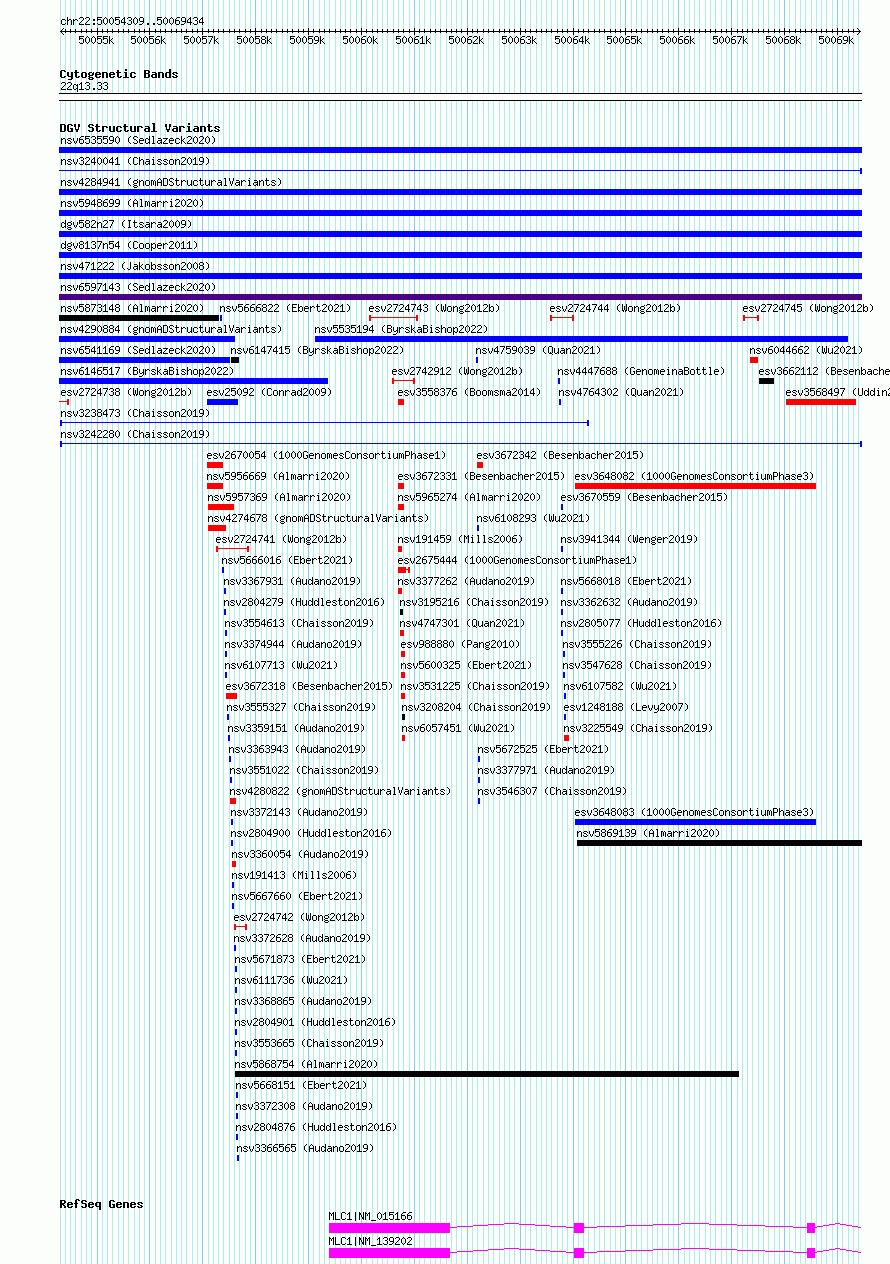890x1264 pixels.
Task: Open the nsv4284941 gnomADStructuralVariants label
Action: (171, 183)
